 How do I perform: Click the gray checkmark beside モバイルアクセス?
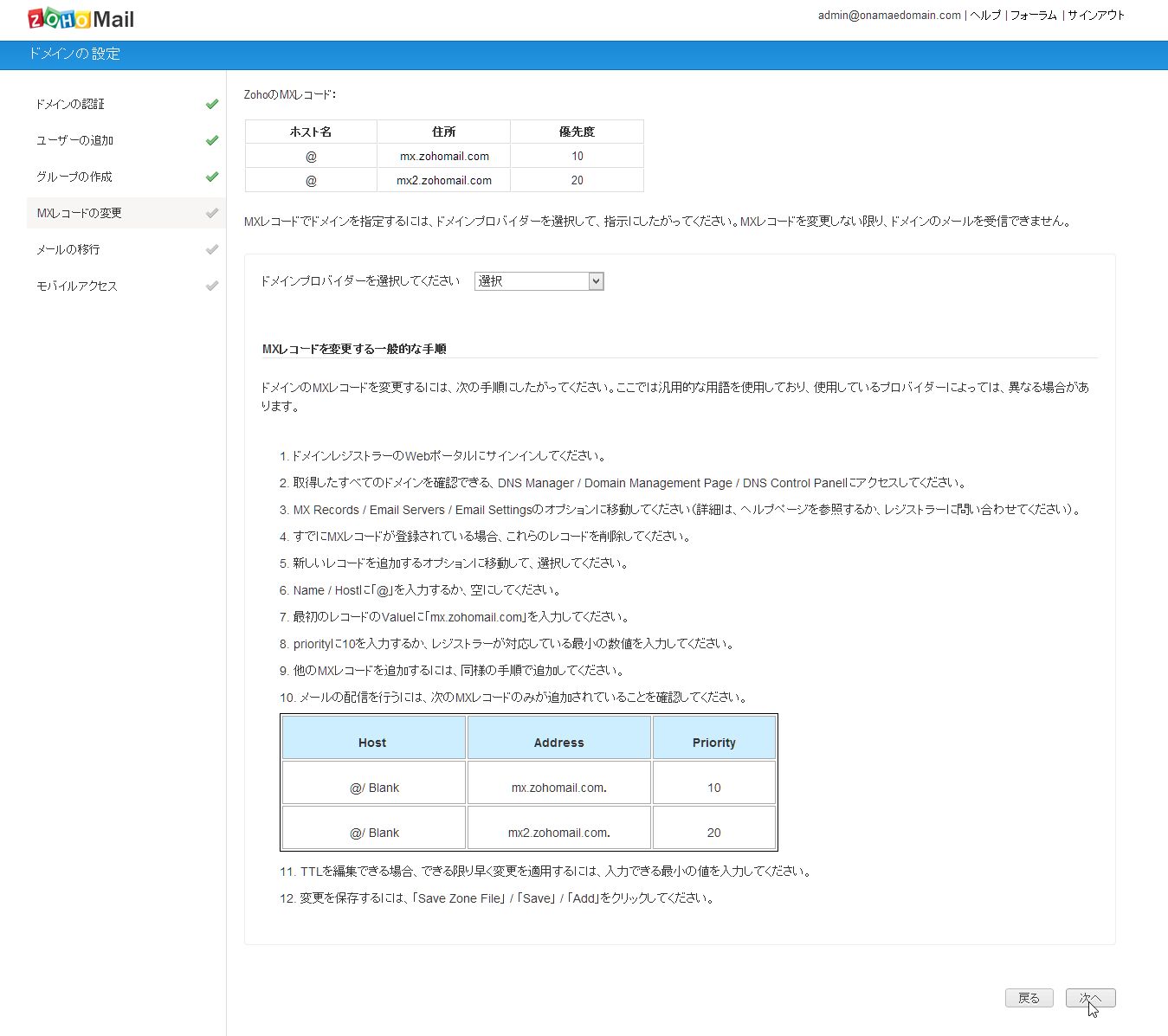pyautogui.click(x=212, y=286)
